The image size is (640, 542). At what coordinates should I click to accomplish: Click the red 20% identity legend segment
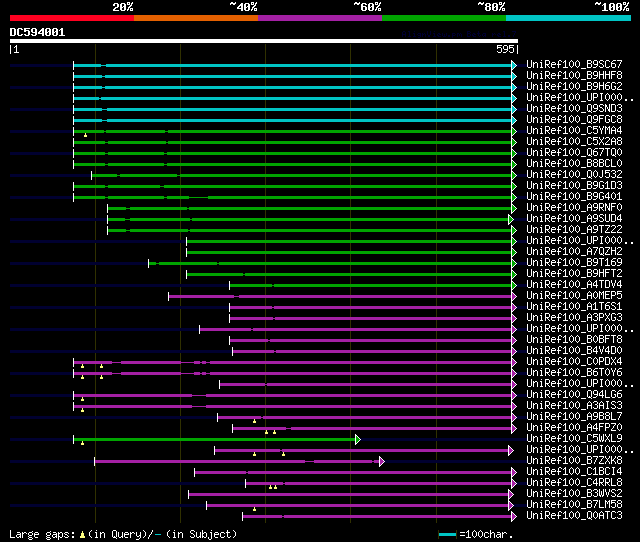click(72, 18)
